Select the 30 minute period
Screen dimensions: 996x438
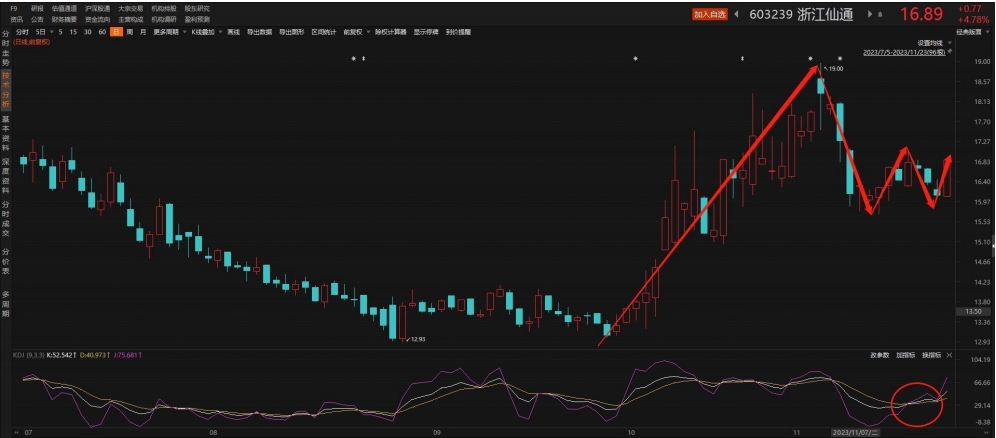click(88, 32)
